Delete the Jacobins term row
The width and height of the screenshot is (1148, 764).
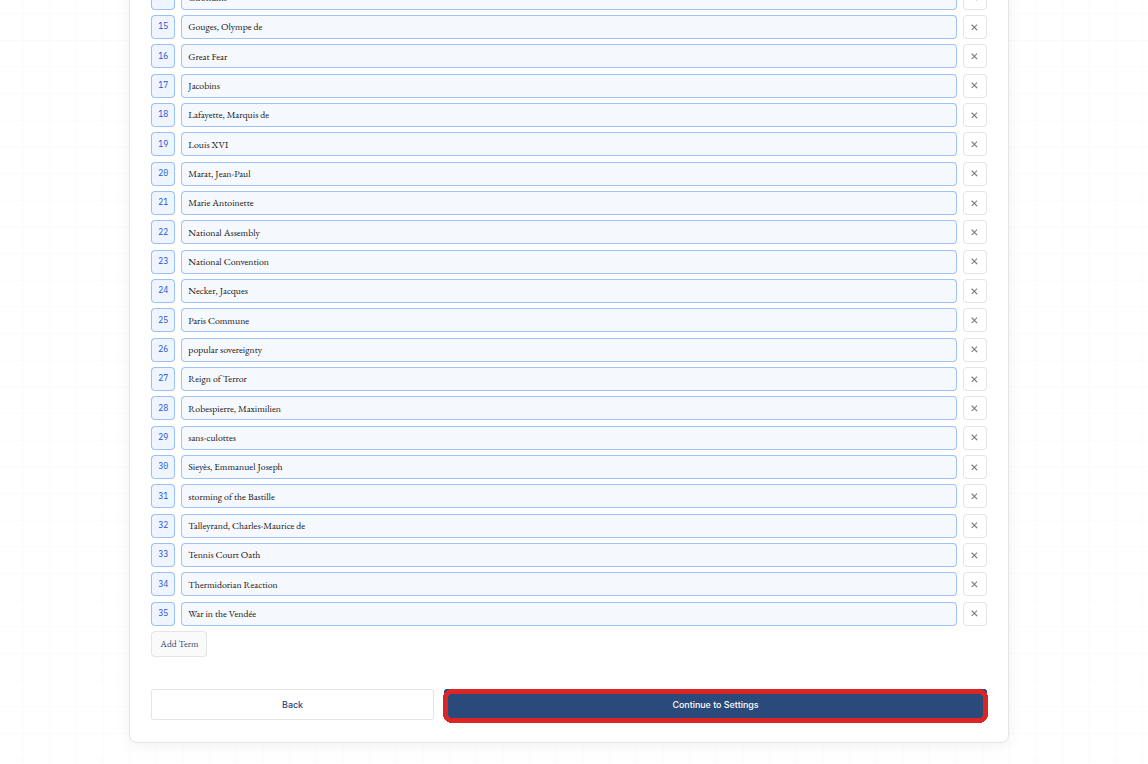(x=974, y=86)
